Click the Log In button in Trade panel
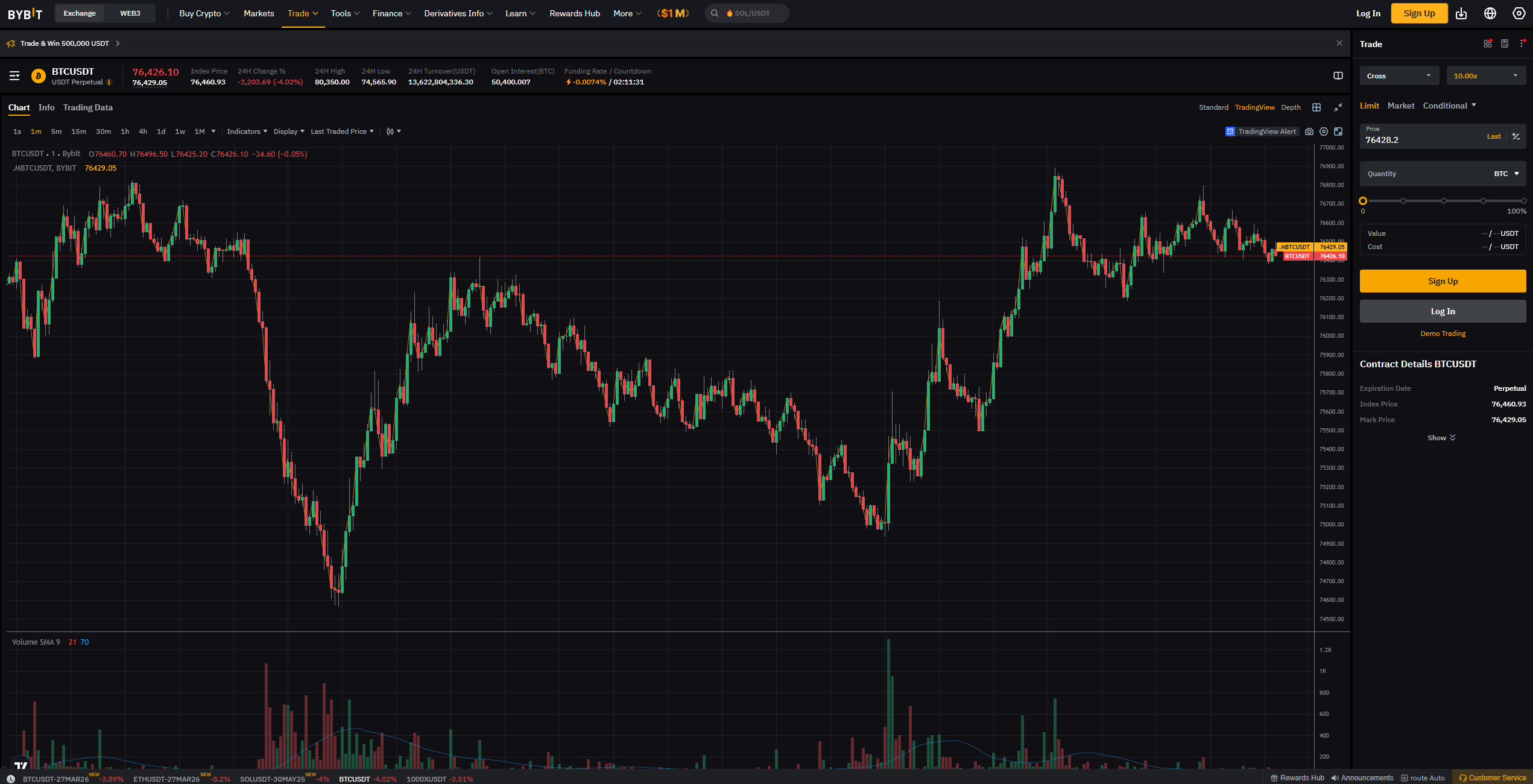The height and width of the screenshot is (784, 1533). pos(1443,311)
